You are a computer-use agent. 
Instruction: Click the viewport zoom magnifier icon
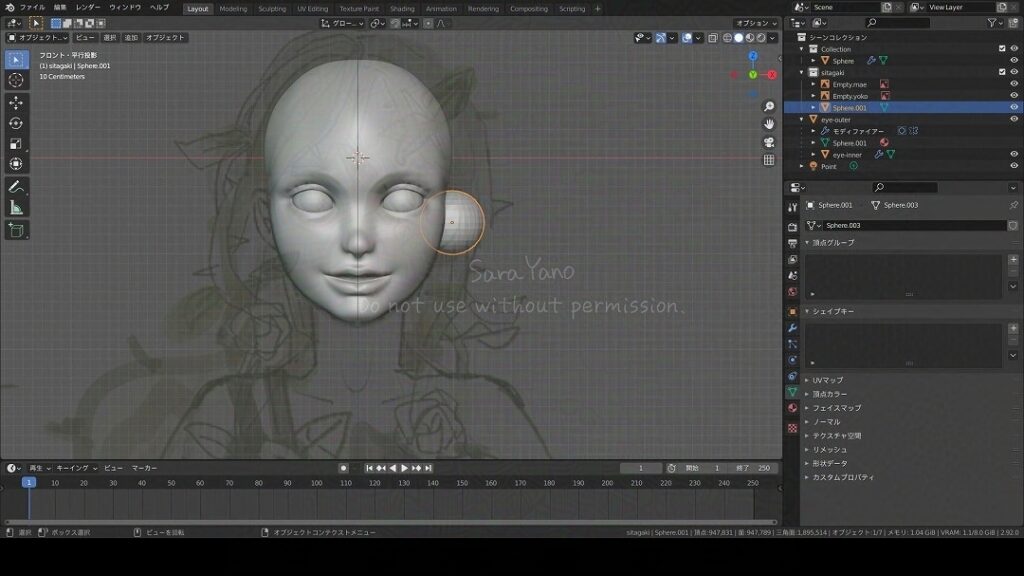pyautogui.click(x=769, y=106)
